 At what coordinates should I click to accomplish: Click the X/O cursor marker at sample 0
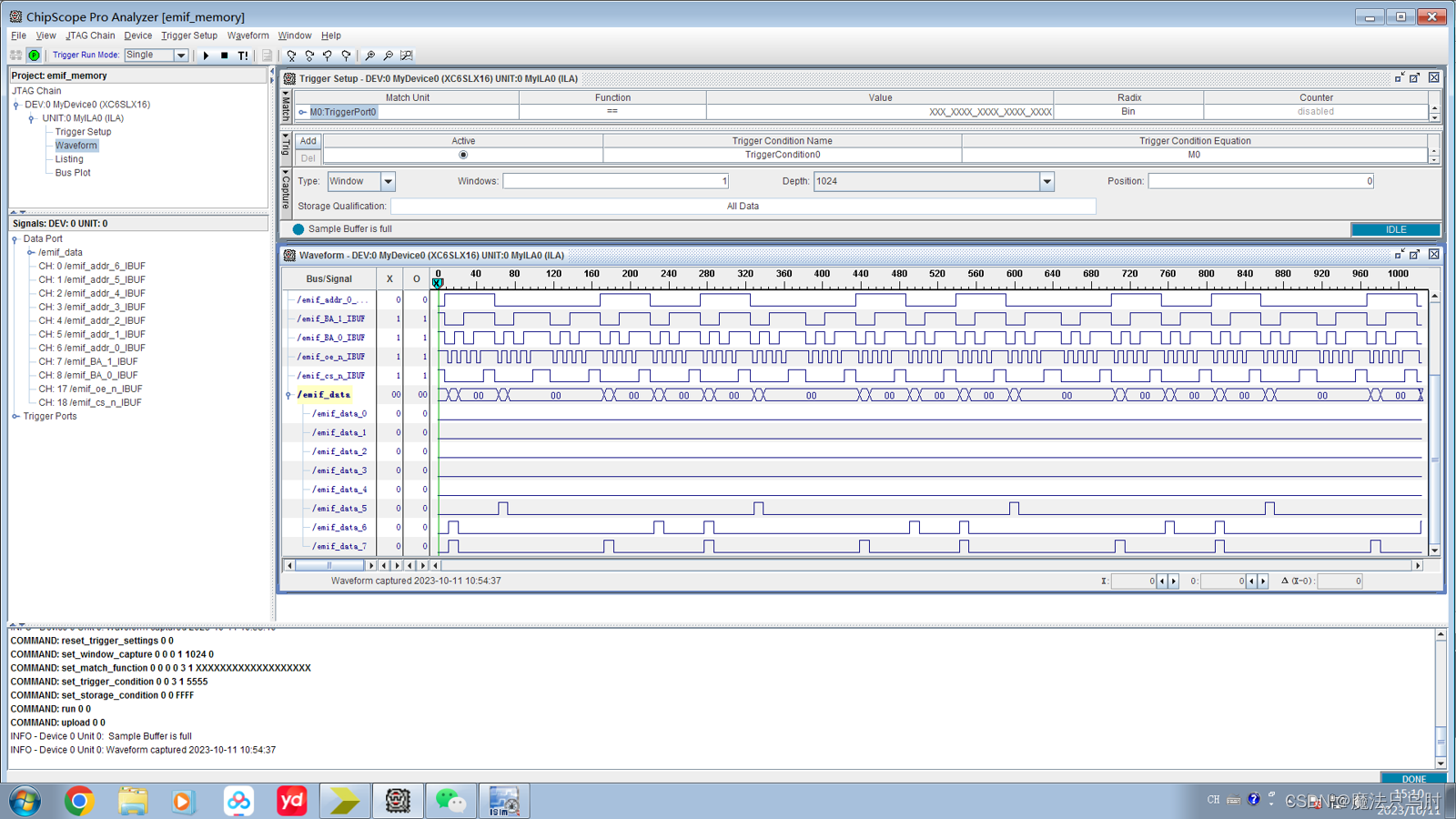pos(438,283)
